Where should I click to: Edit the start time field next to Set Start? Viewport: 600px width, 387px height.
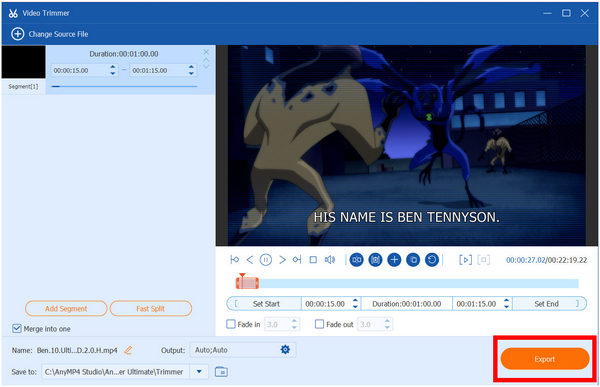[x=326, y=304]
